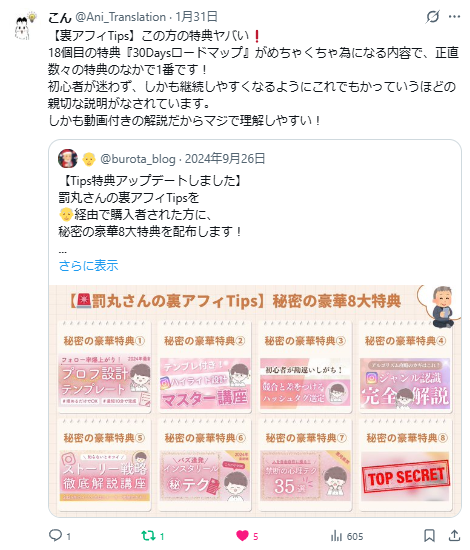Click the retweet arrows icon
Viewport: 470px width, 550px height.
148,536
